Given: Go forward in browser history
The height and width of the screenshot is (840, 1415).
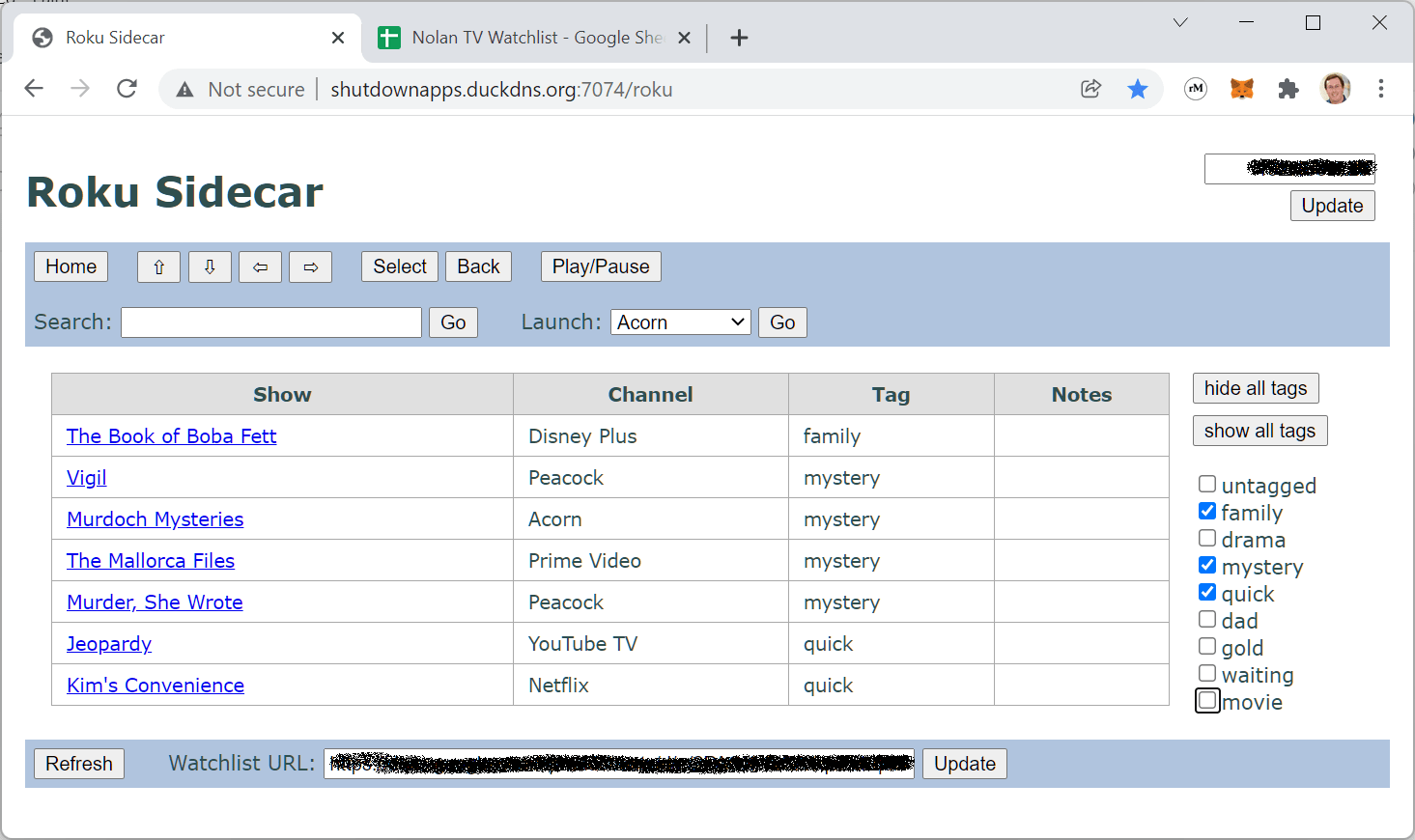Looking at the screenshot, I should click(x=80, y=89).
